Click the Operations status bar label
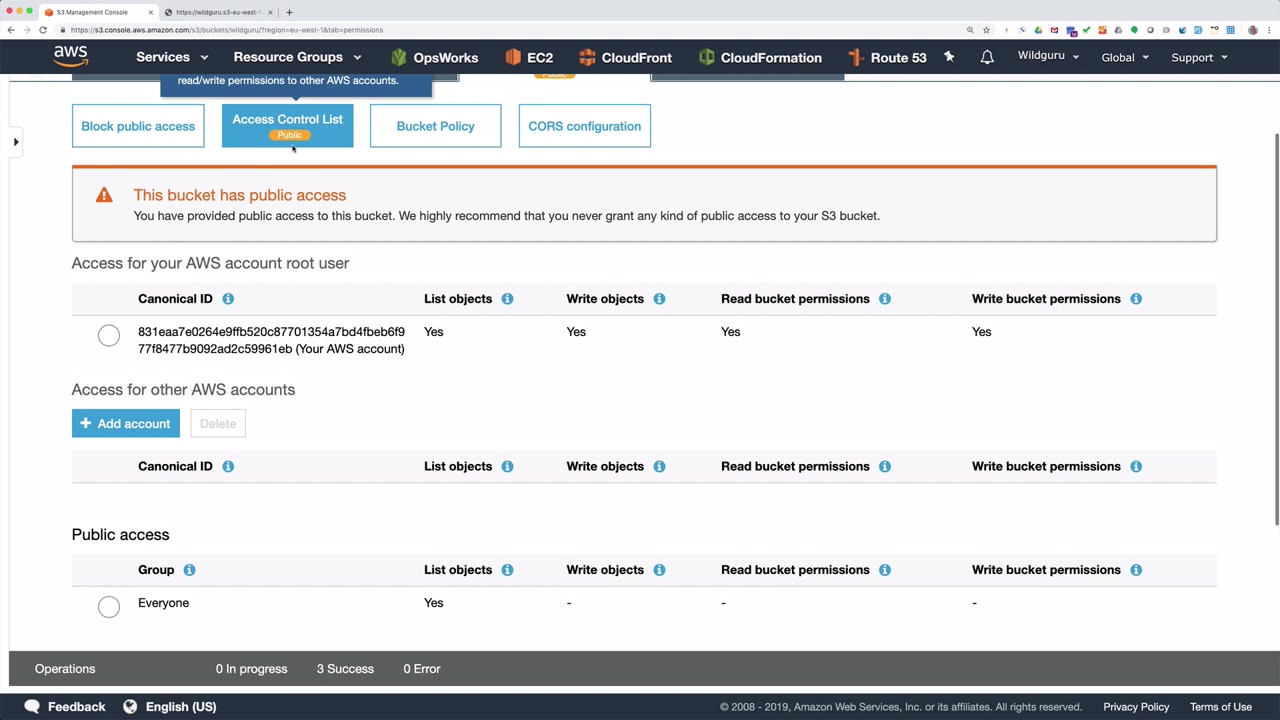 65,669
